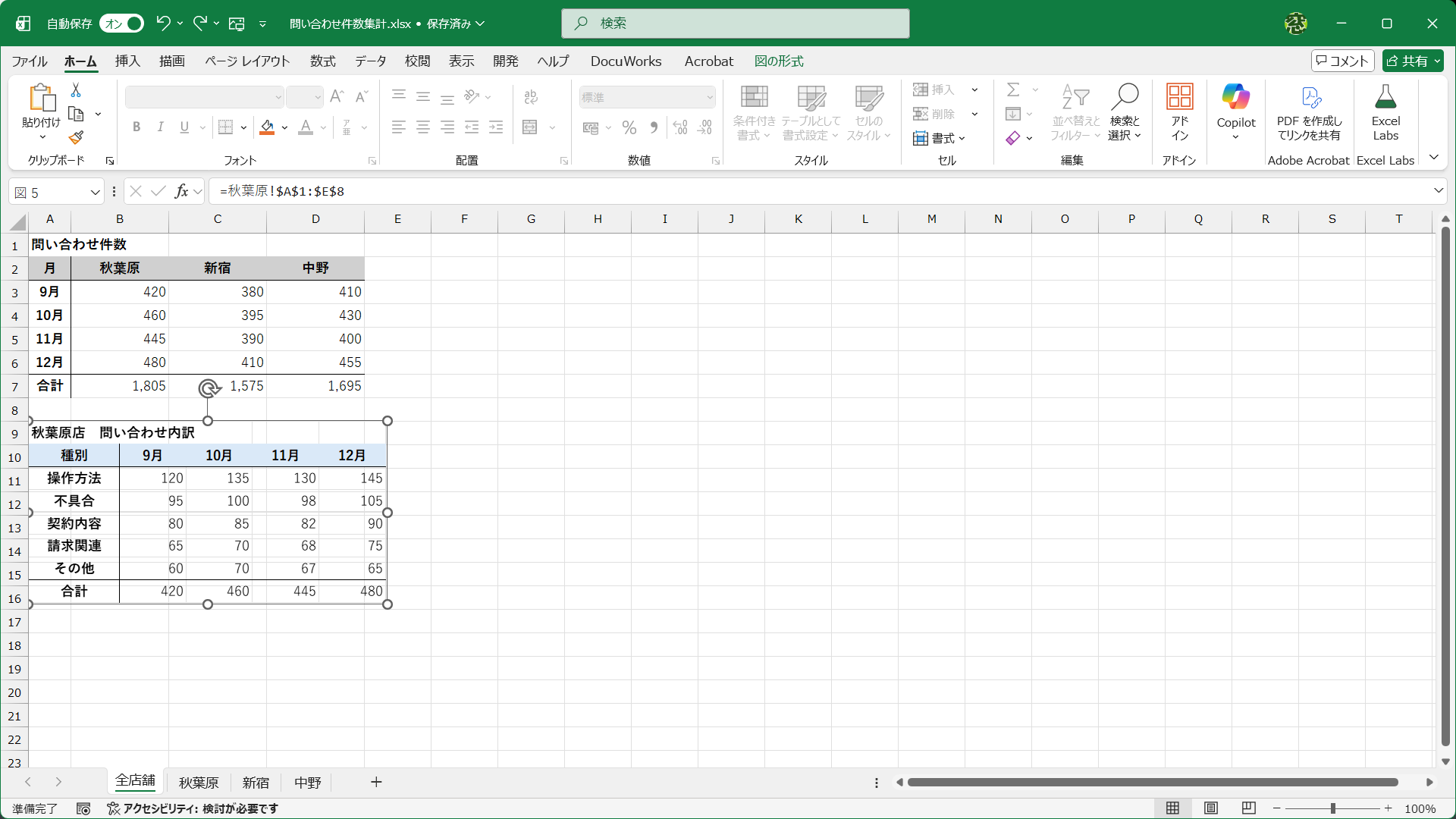Click the comma style icon
1456x819 pixels.
pyautogui.click(x=654, y=127)
